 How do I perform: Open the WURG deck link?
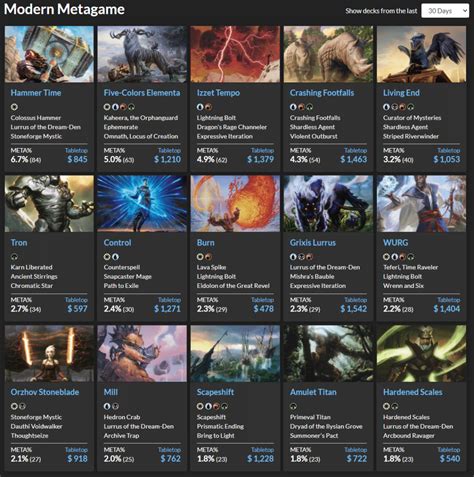click(x=395, y=242)
